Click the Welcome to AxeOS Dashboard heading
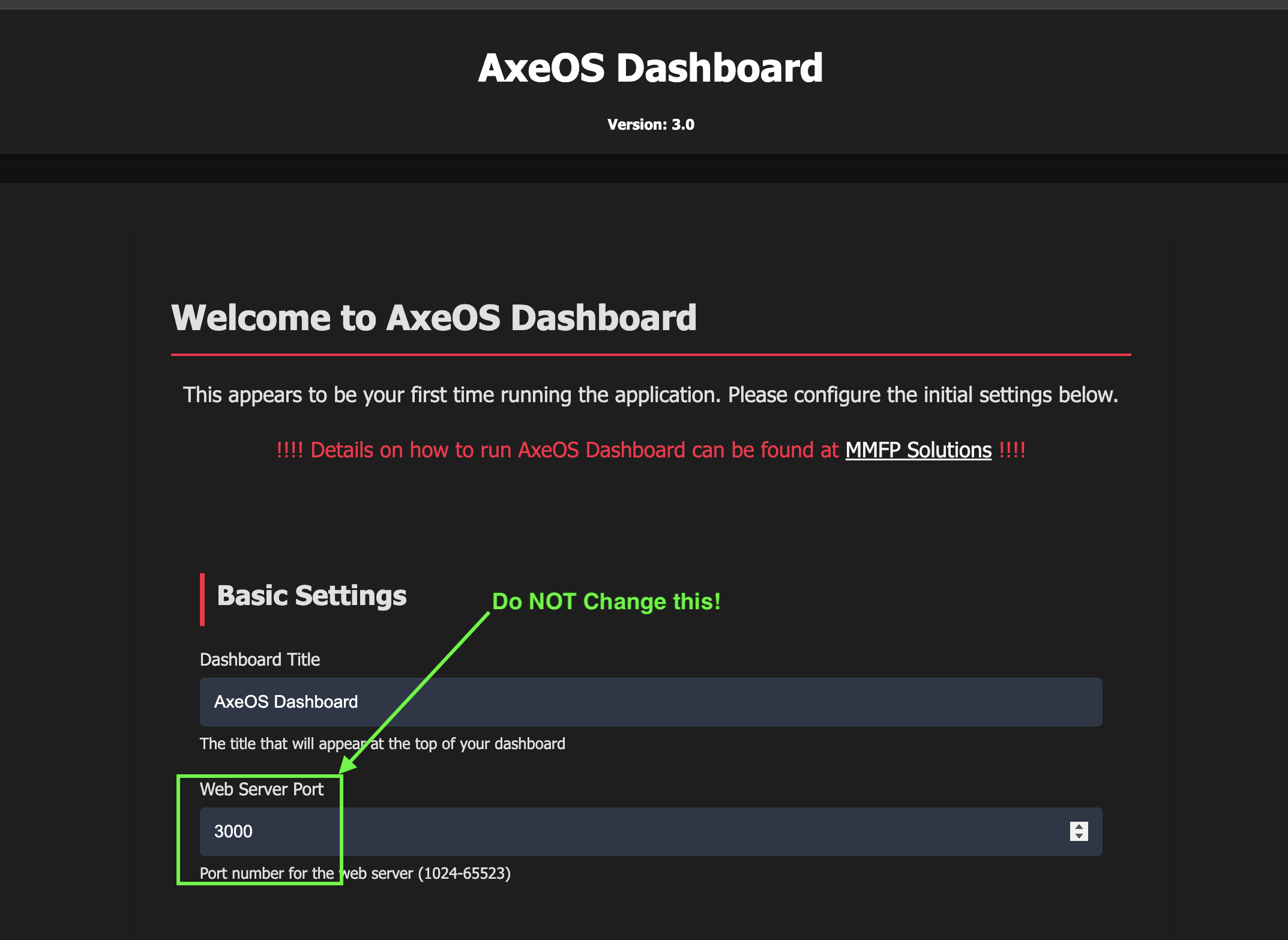Screen dimensions: 1288x940 [x=434, y=318]
